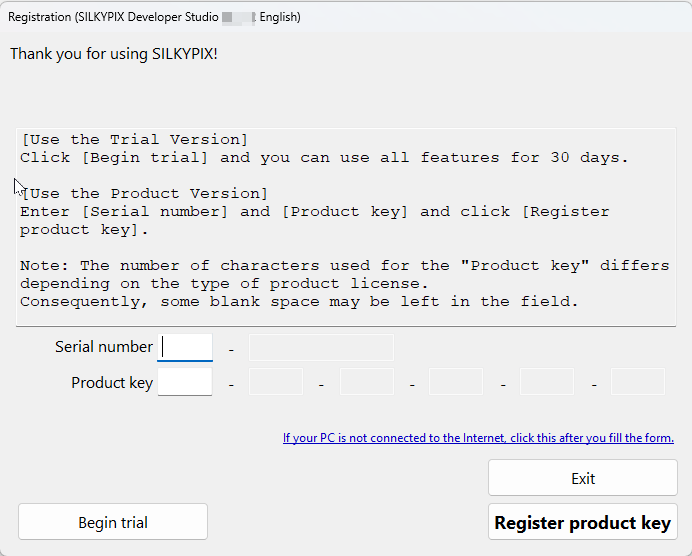
Task: Select the fourth Product key field
Action: click(x=456, y=382)
